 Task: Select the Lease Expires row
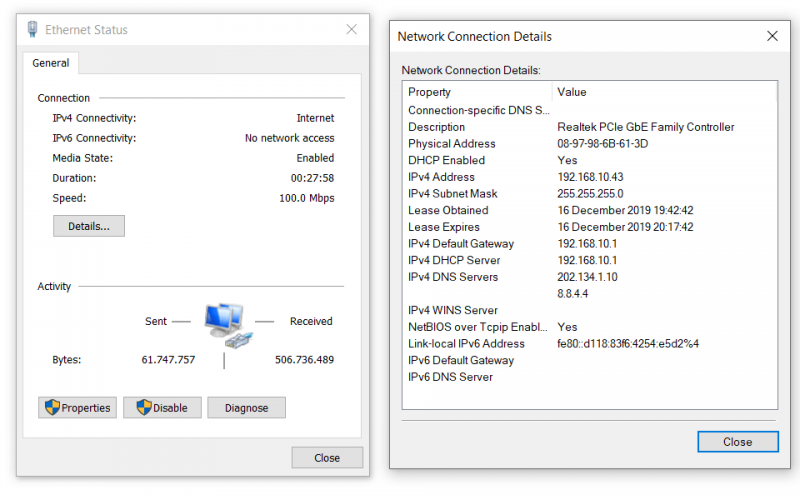(x=589, y=227)
